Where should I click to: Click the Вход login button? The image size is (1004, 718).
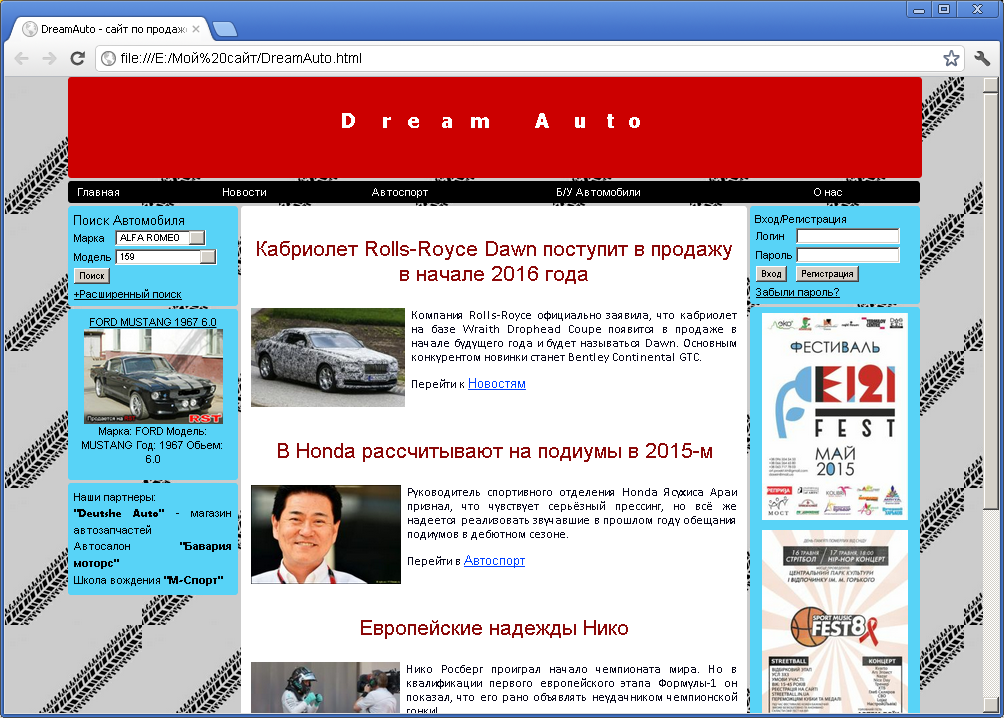pos(771,273)
